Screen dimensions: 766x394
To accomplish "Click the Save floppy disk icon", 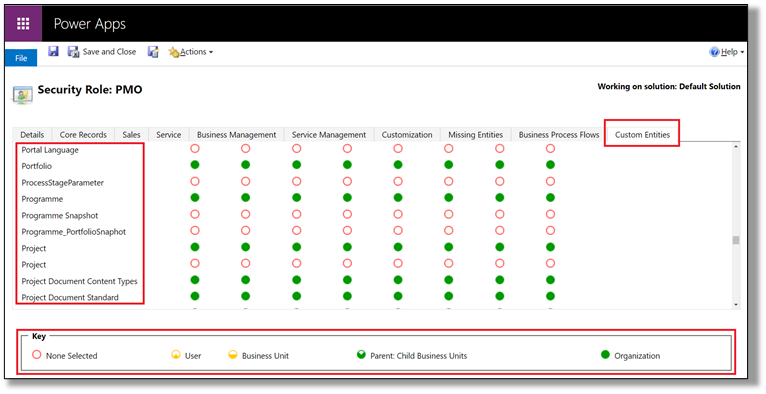I will 53,51.
